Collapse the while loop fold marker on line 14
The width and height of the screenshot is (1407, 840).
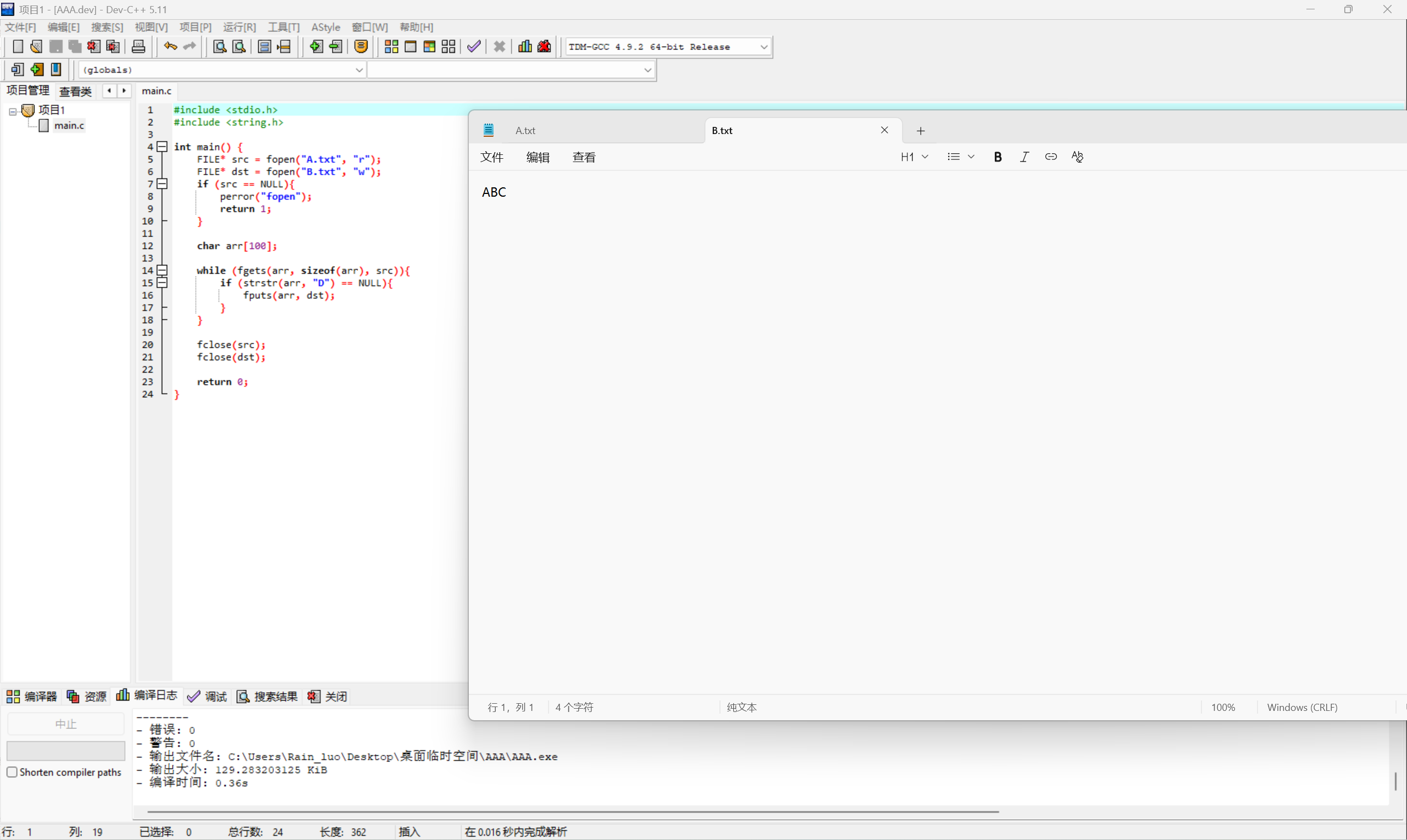(163, 270)
